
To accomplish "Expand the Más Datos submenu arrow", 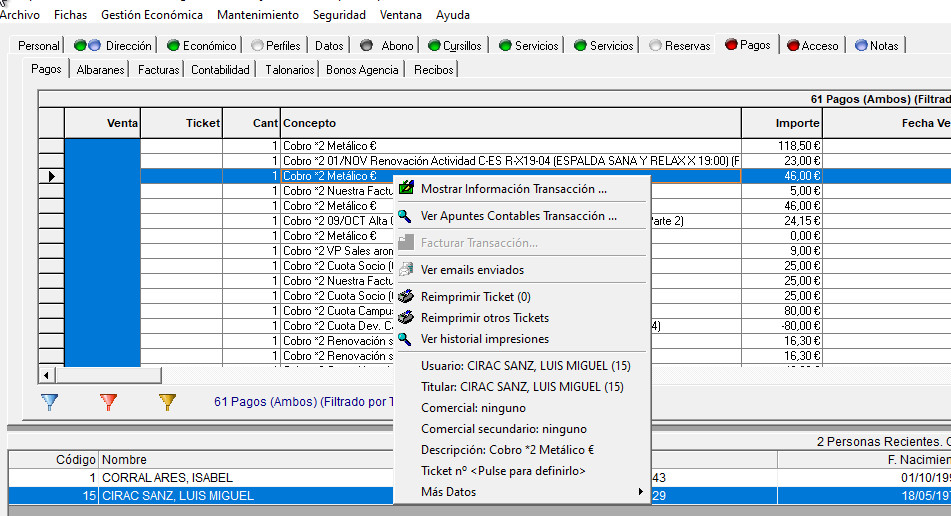I will pyautogui.click(x=640, y=492).
